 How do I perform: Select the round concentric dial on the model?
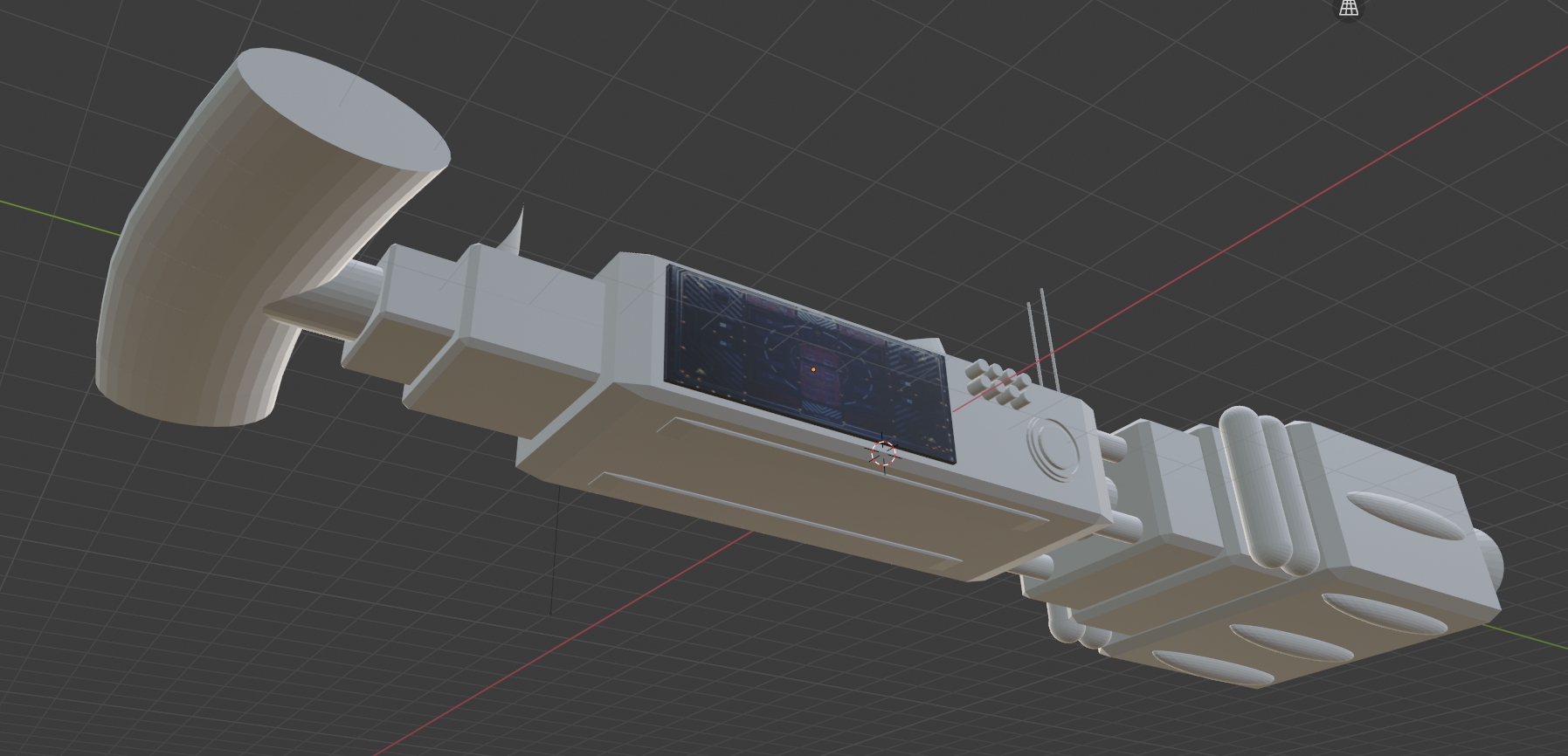click(1054, 448)
